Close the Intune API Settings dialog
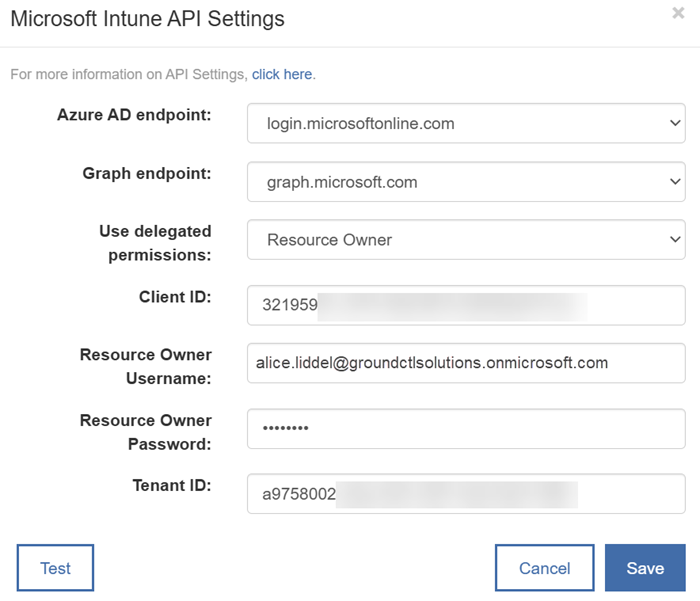 [x=678, y=13]
